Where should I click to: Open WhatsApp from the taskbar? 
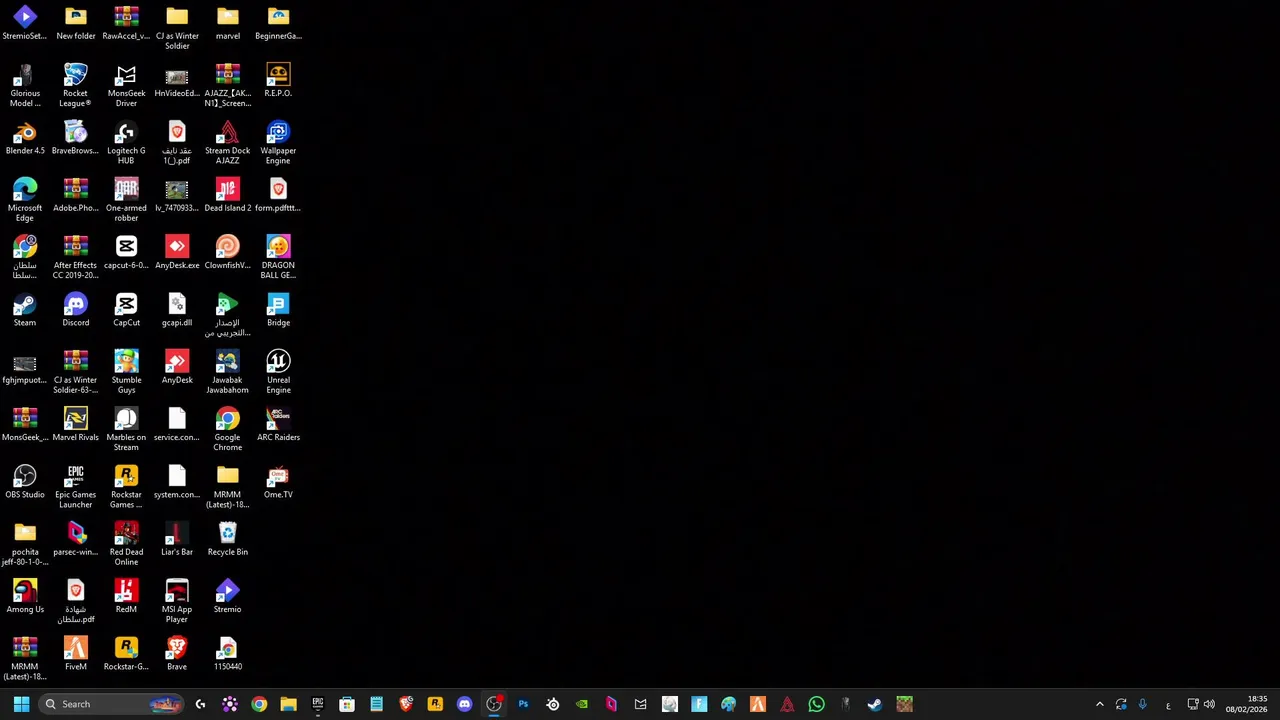pyautogui.click(x=816, y=704)
